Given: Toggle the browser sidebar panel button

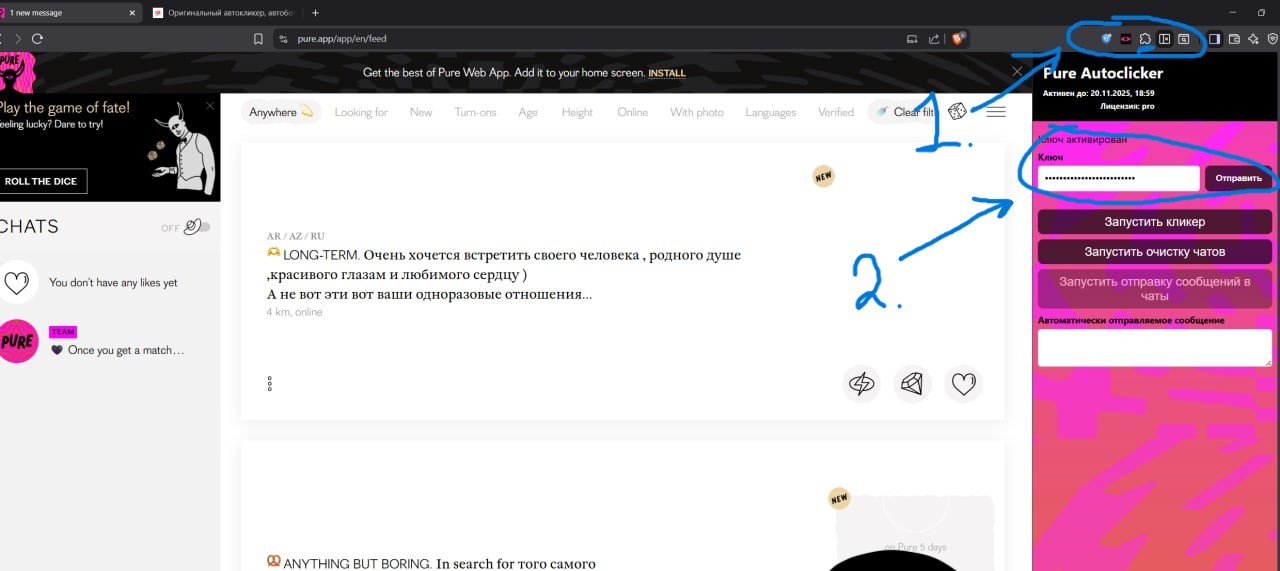Looking at the screenshot, I should (1214, 39).
